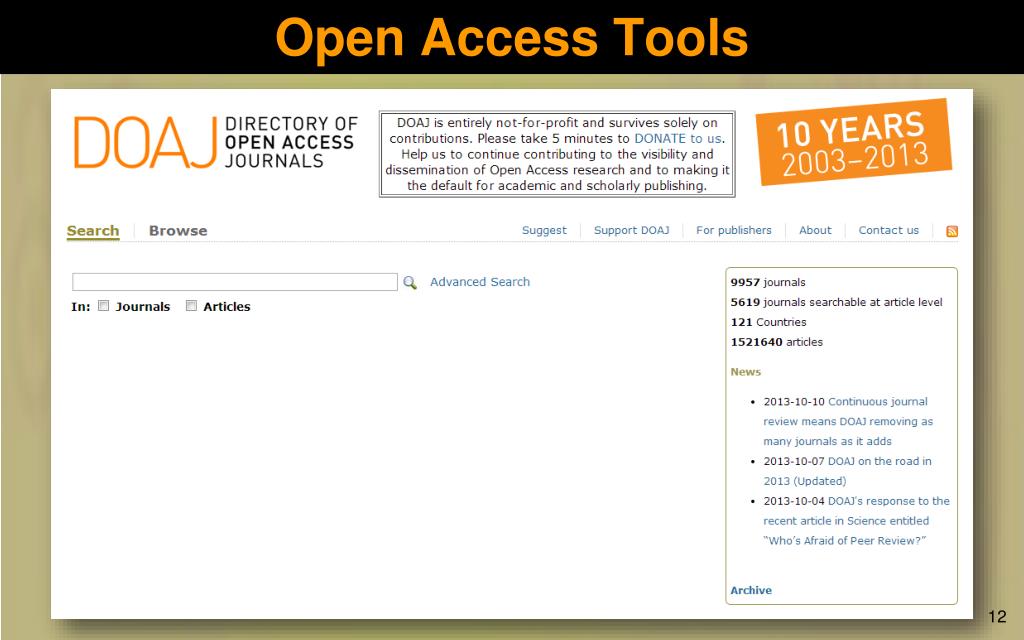Open the news Archive link
The image size is (1024, 640).
click(751, 590)
